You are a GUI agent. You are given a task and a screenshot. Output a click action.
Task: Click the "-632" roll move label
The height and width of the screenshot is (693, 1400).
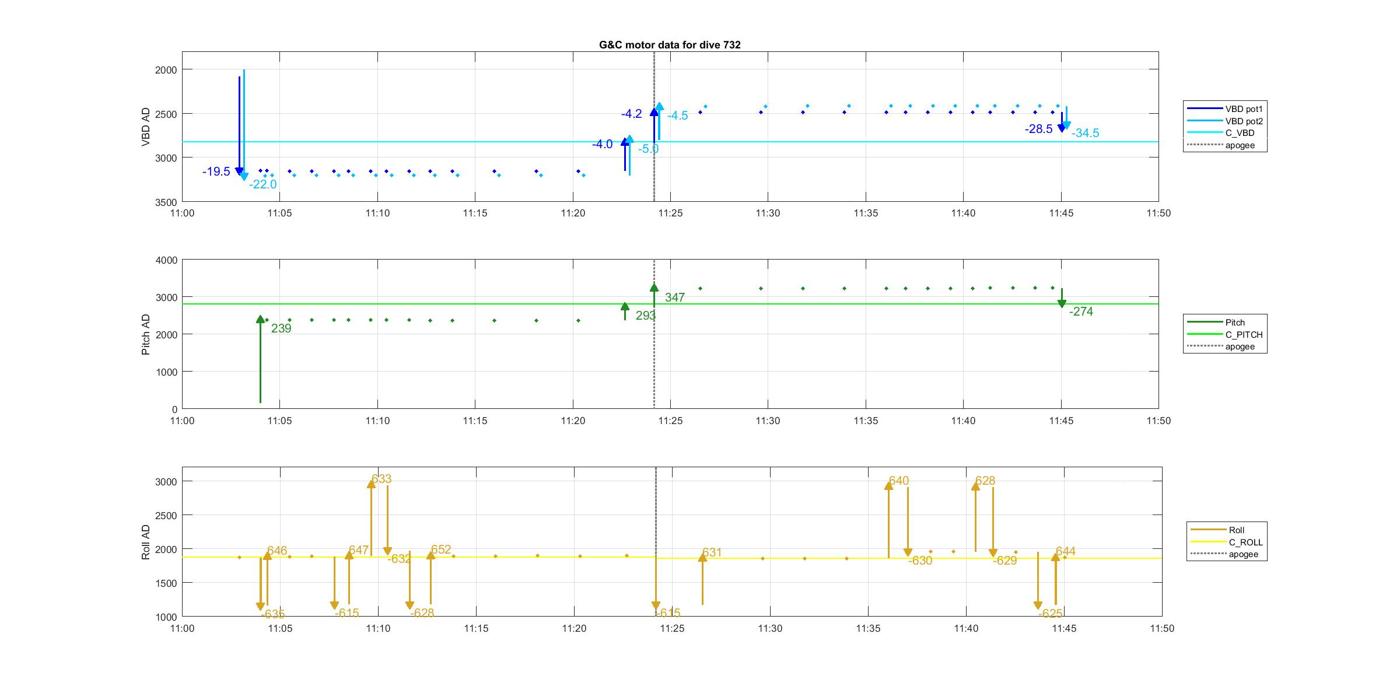(x=399, y=560)
